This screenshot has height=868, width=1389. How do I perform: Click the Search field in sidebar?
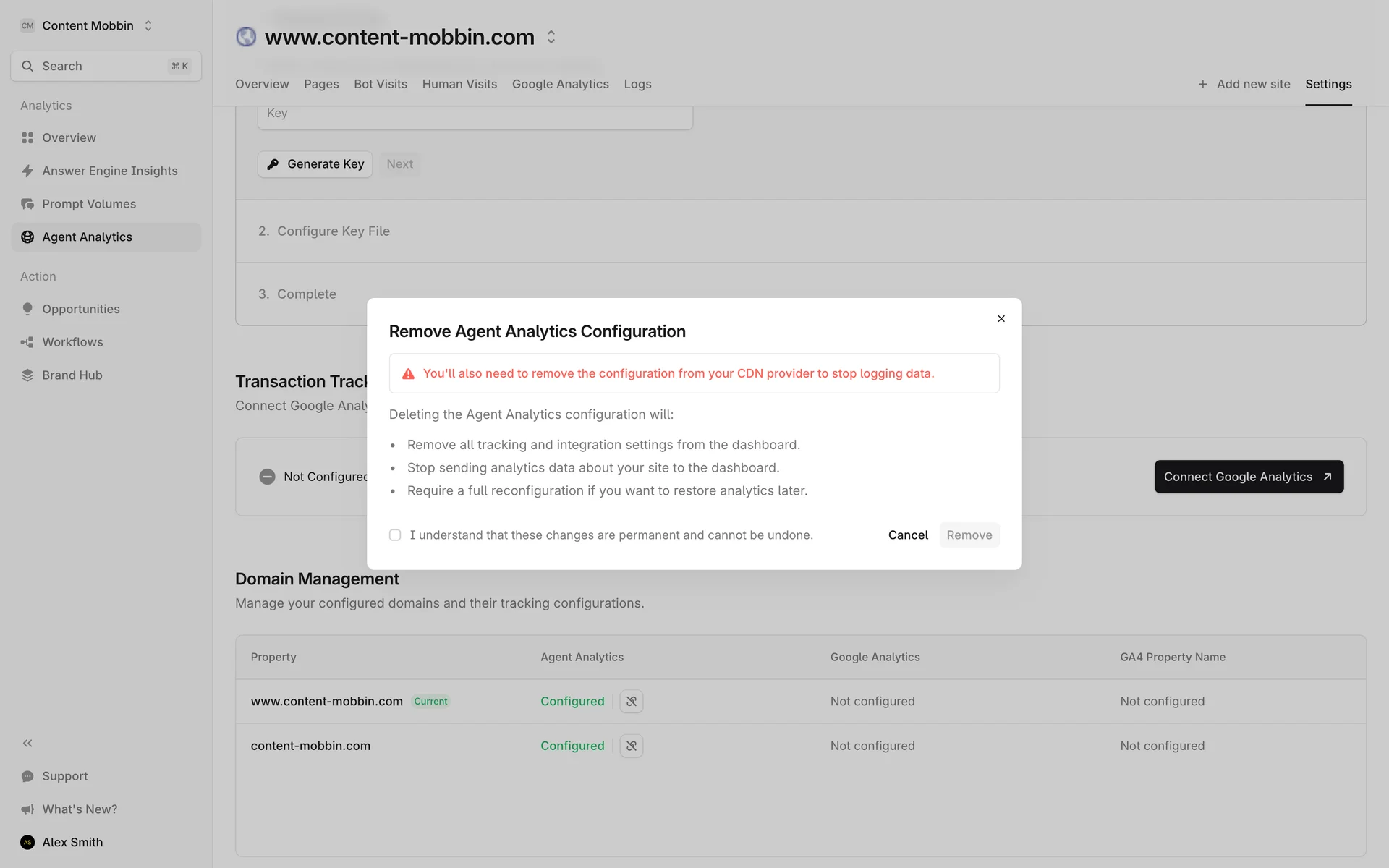click(106, 67)
